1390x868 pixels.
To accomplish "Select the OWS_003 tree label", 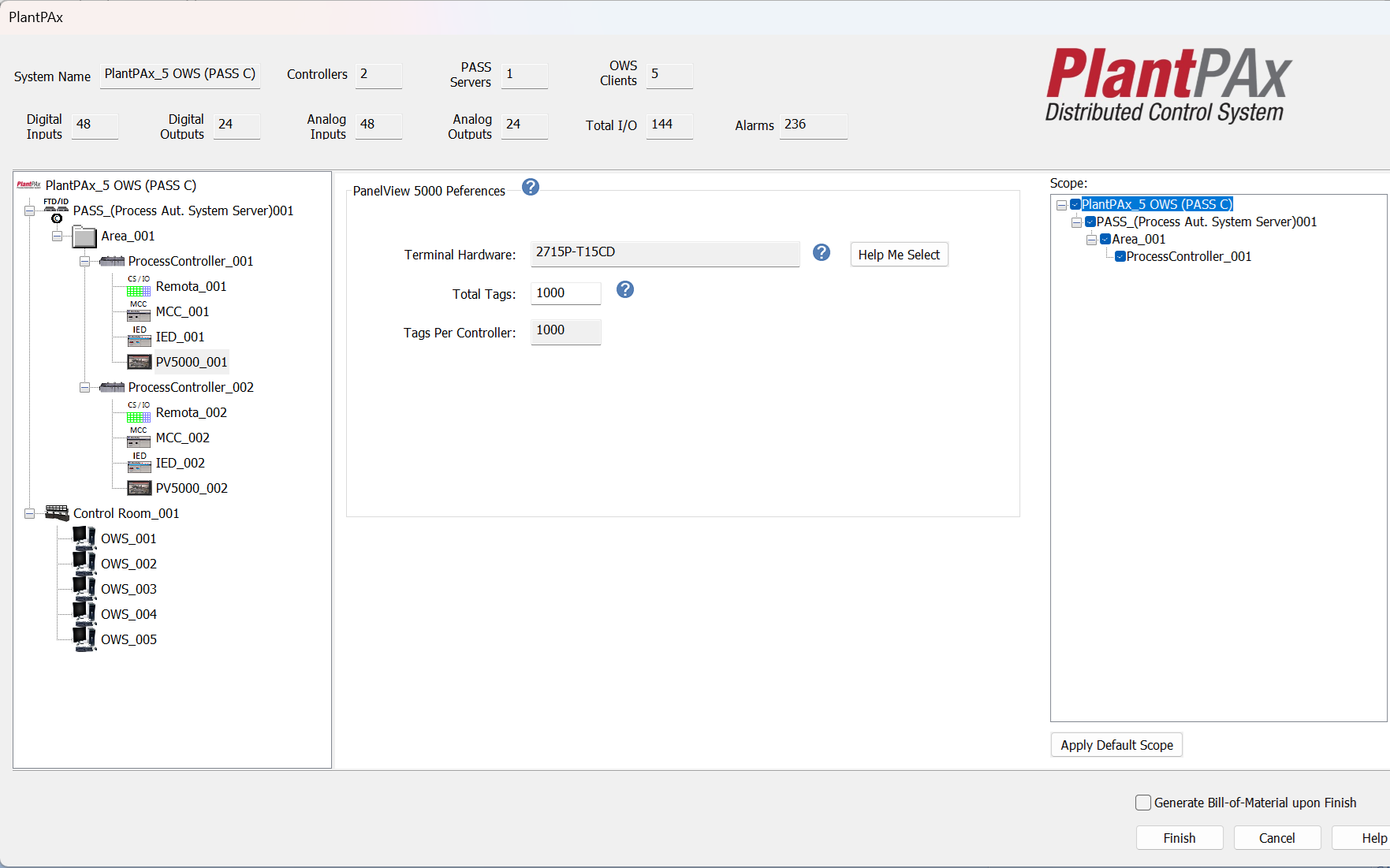I will point(129,589).
